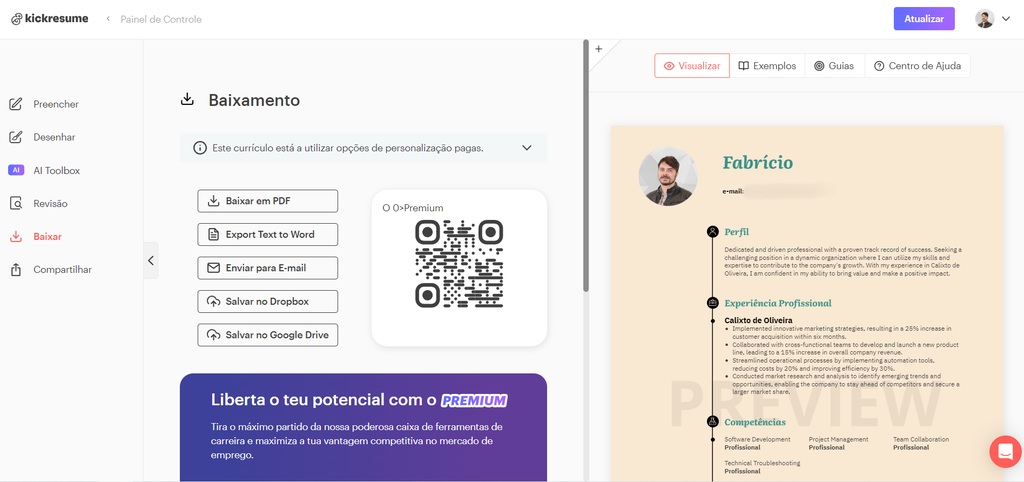Screen dimensions: 1024x482
Task: Click the Experiência Profissional briefcase icon
Action: 712,303
